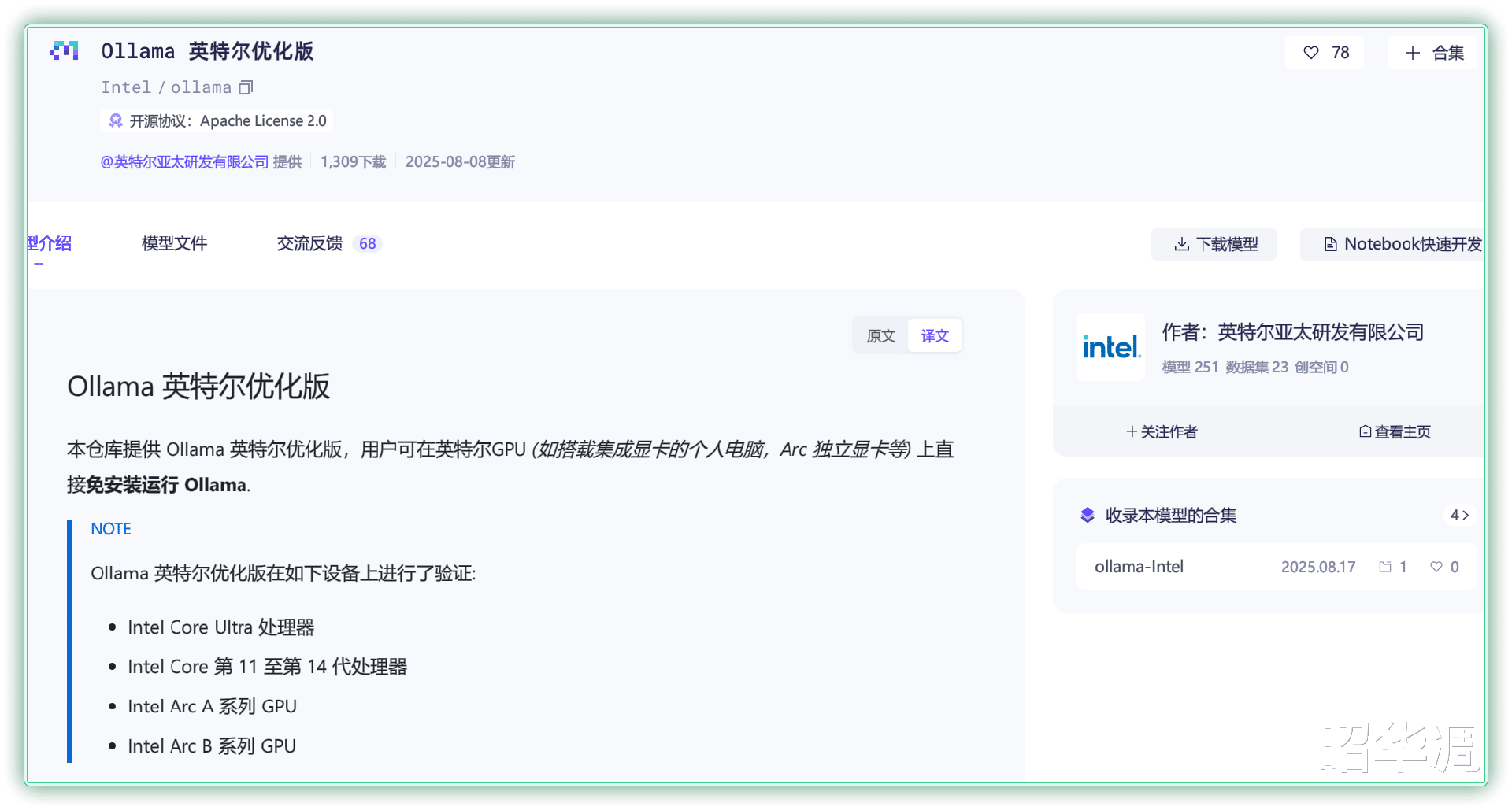Open the 模型文件 tab
Image resolution: width=1512 pixels, height=810 pixels.
[174, 243]
